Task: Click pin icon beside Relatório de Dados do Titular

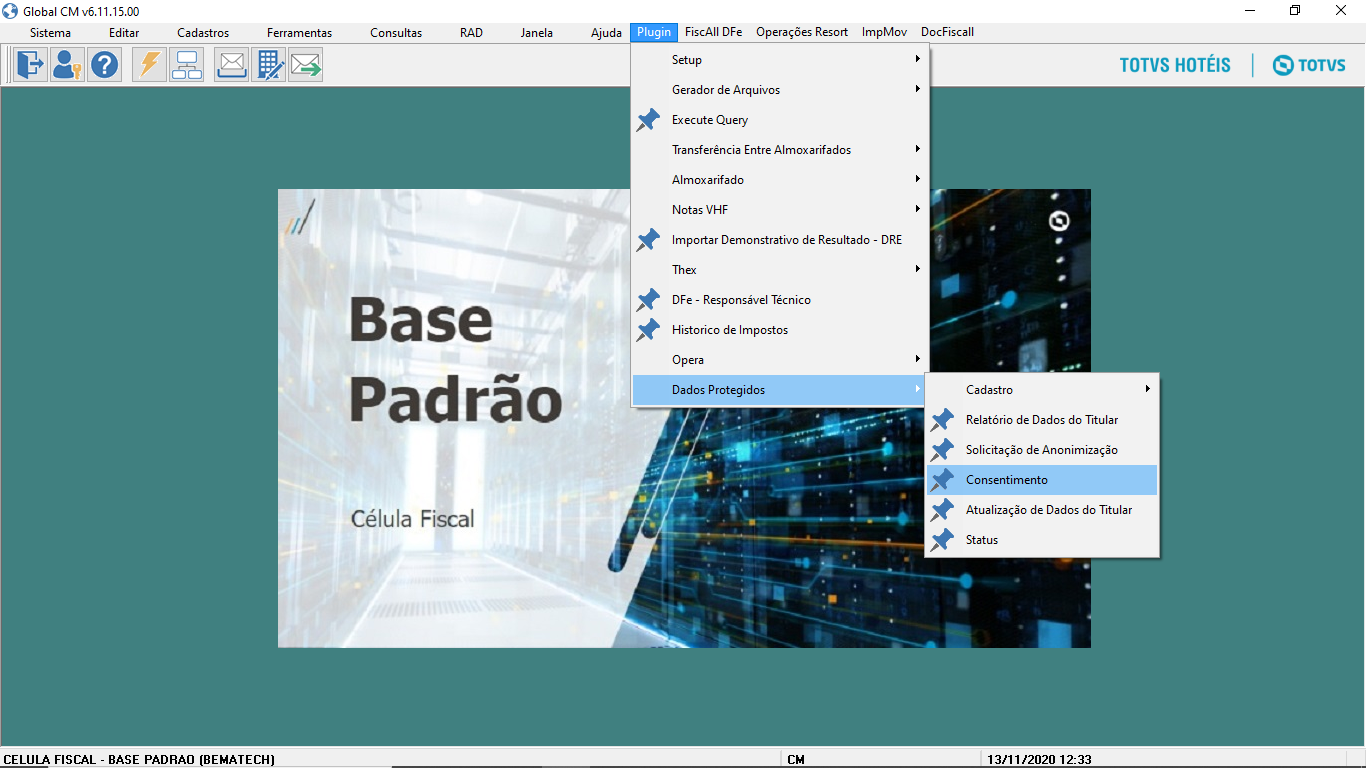Action: tap(942, 420)
